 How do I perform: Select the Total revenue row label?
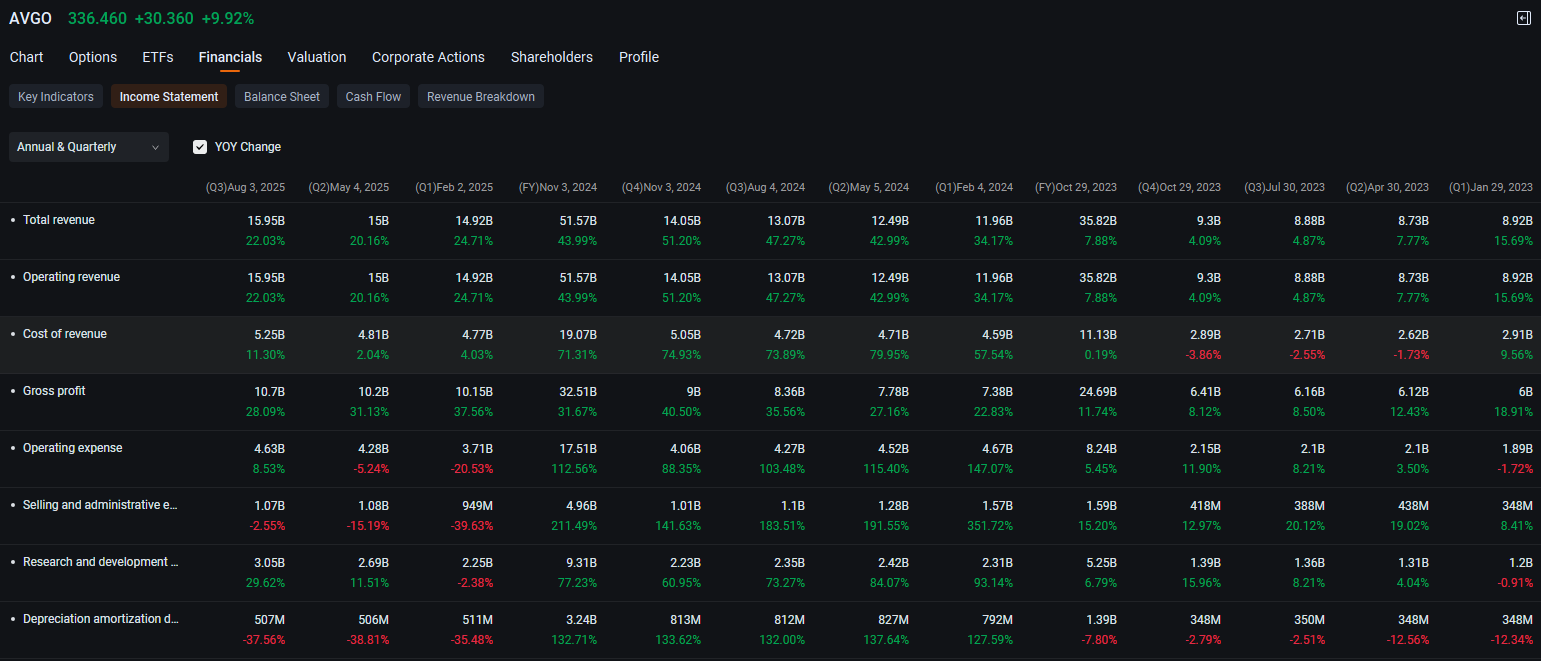(59, 220)
